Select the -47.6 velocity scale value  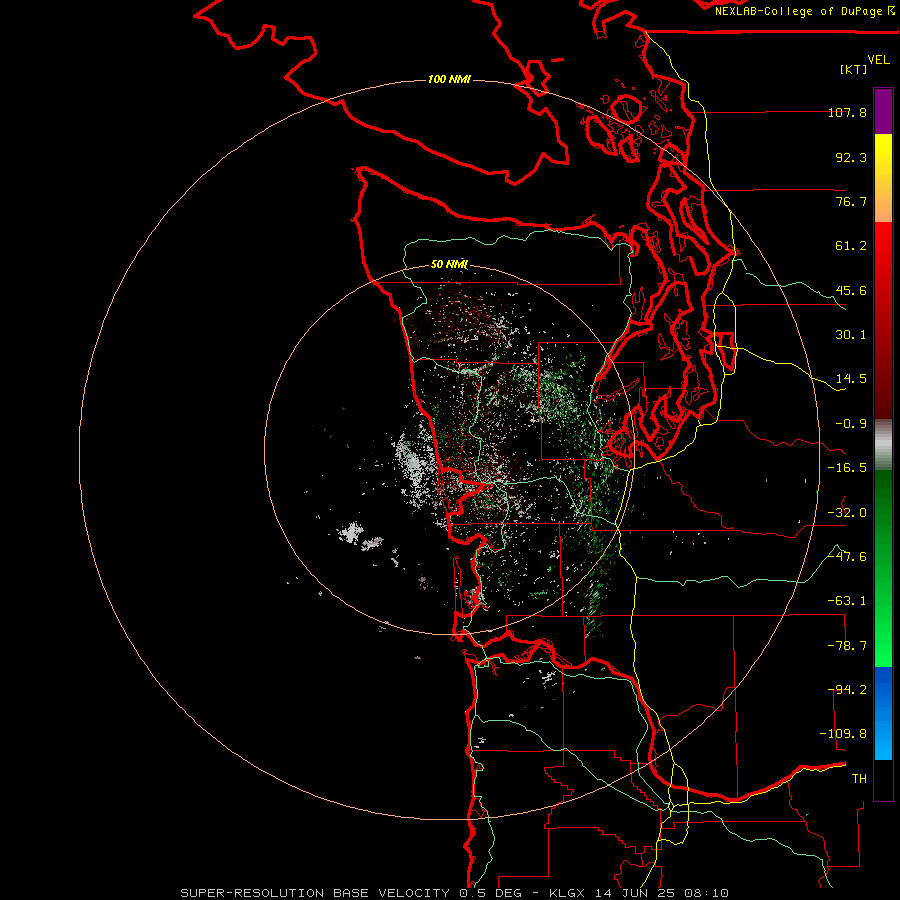pos(847,557)
